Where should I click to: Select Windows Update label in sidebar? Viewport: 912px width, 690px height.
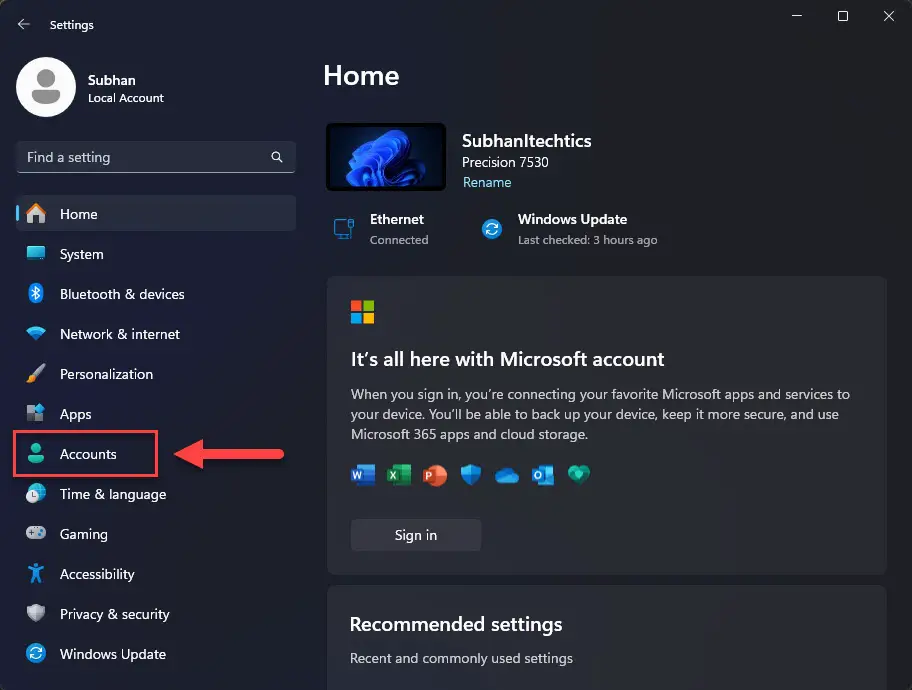[113, 654]
